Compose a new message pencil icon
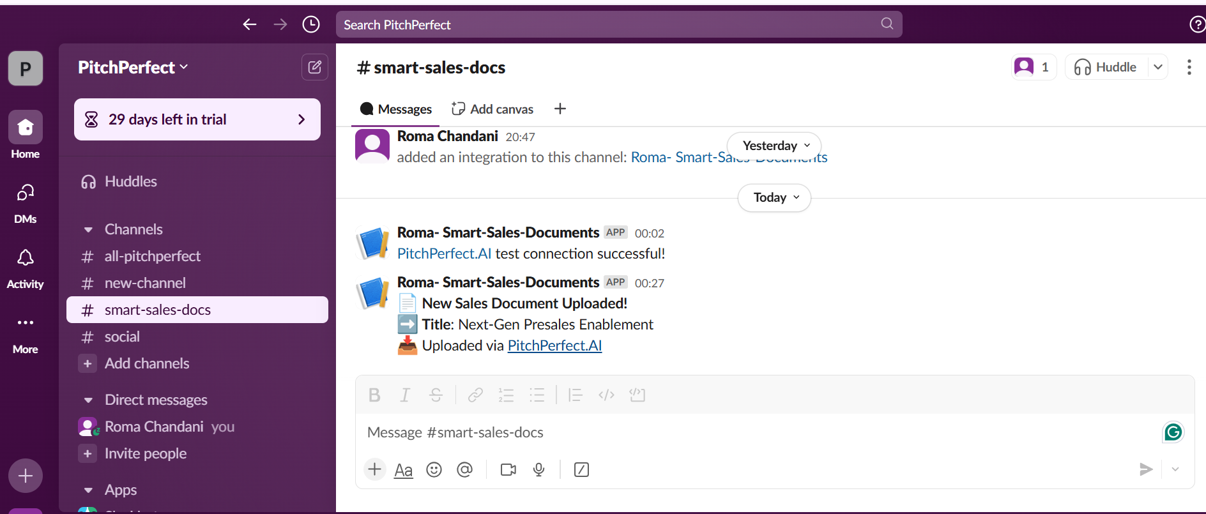Viewport: 1206px width, 514px height. (314, 67)
